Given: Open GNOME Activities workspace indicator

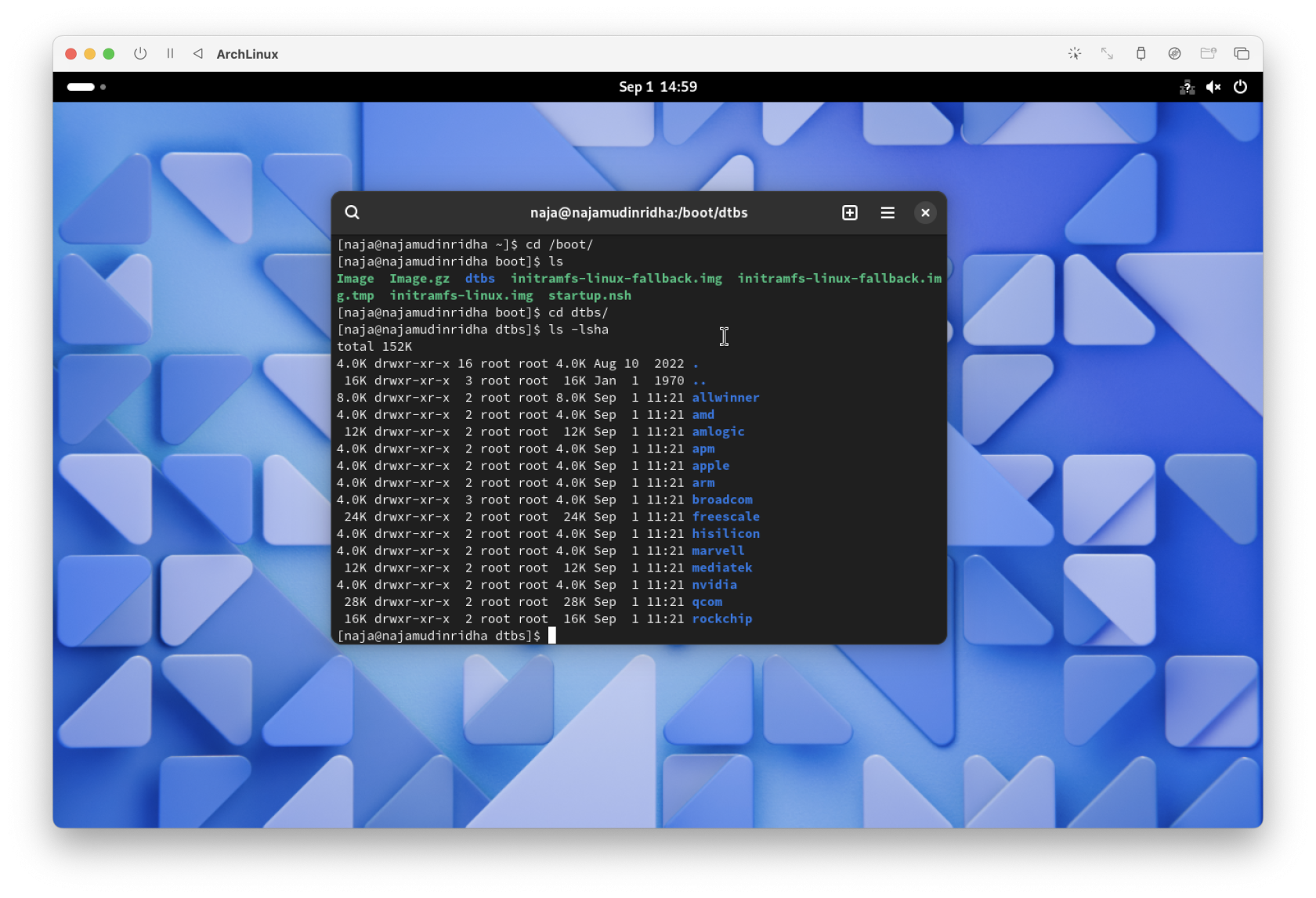Looking at the screenshot, I should [x=86, y=87].
